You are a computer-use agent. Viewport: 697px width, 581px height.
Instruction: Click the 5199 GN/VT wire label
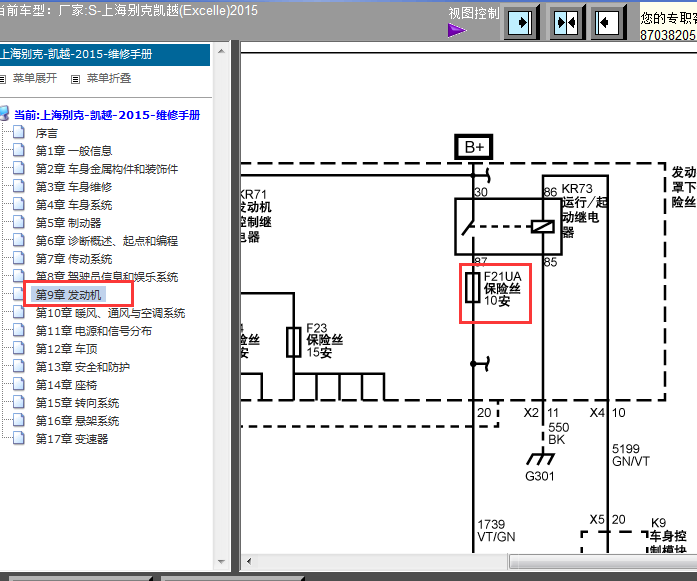click(631, 455)
